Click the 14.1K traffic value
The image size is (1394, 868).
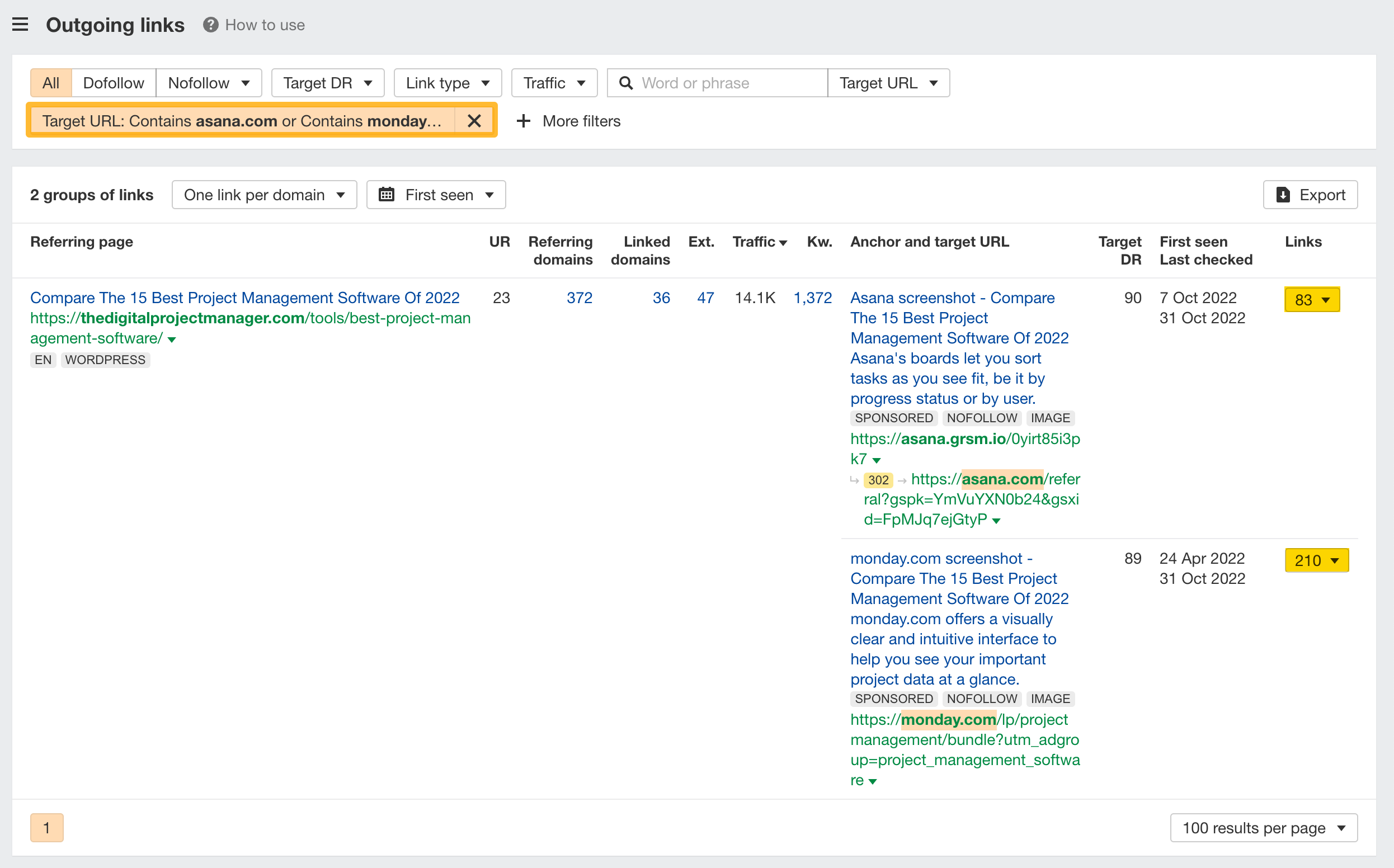[x=755, y=298]
